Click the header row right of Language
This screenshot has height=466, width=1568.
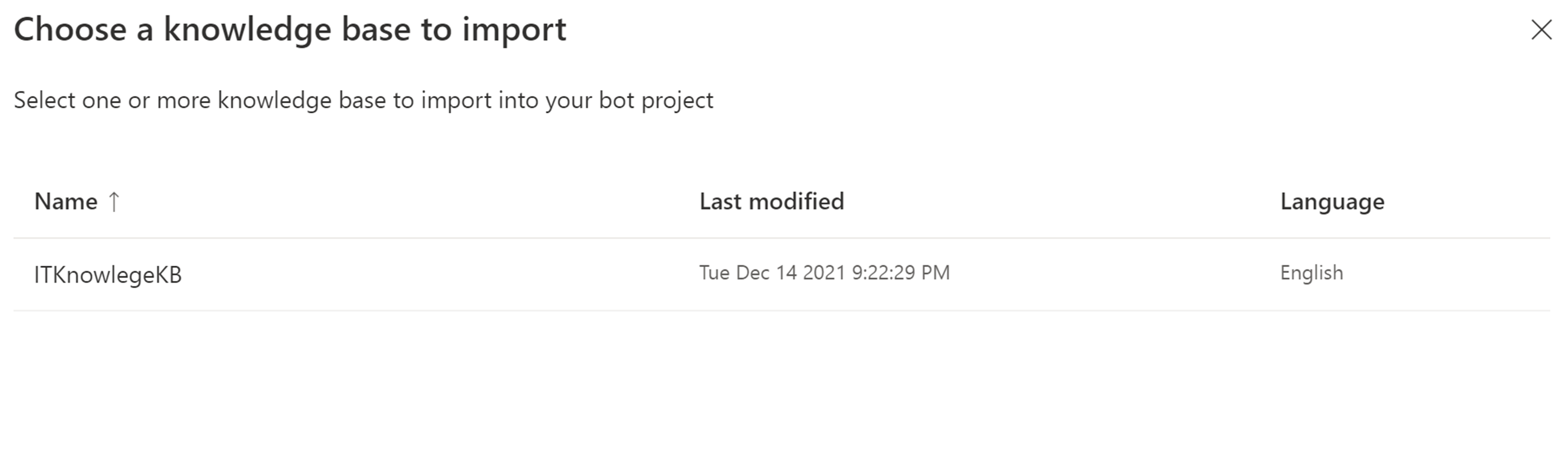pyautogui.click(x=1473, y=201)
